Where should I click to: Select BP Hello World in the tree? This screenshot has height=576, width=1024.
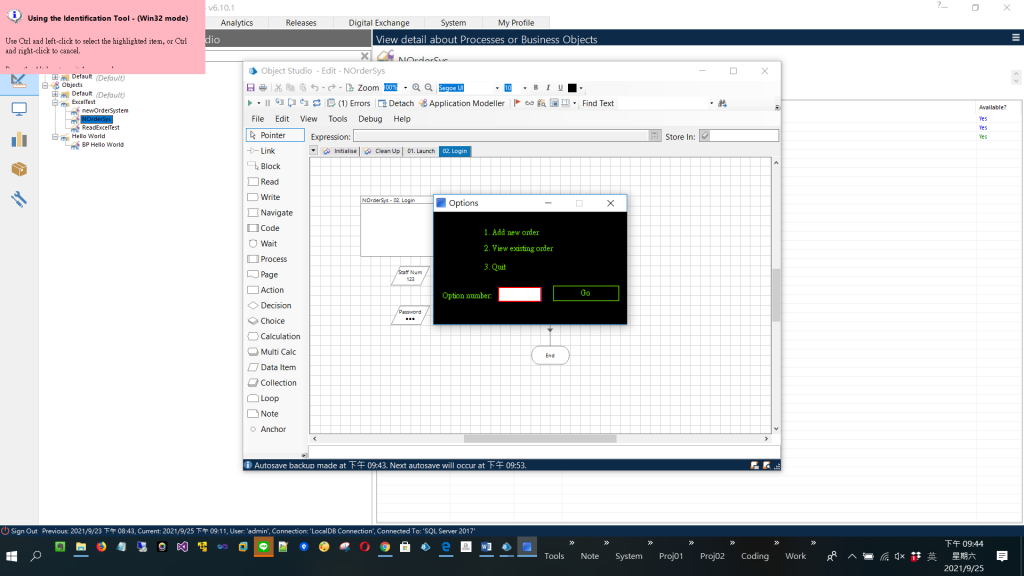click(x=103, y=145)
